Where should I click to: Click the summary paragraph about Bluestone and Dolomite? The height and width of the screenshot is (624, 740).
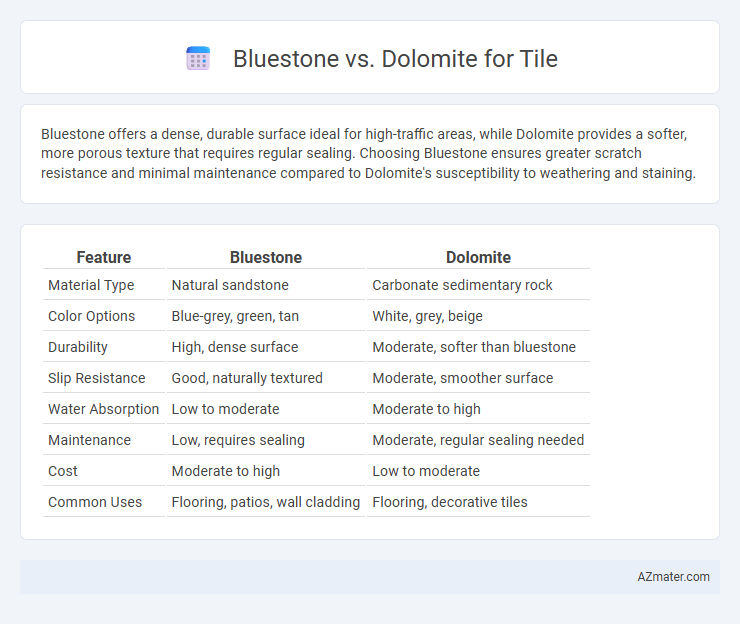[368, 153]
